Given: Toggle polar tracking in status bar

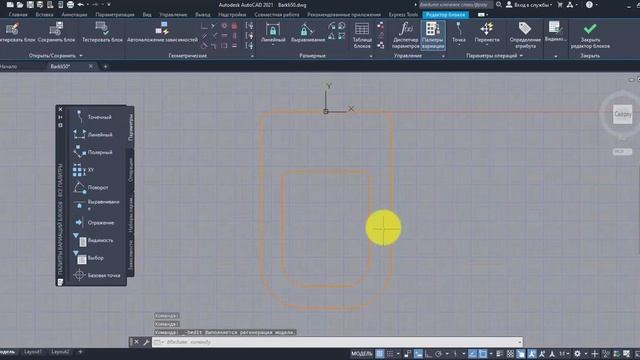Looking at the screenshot, I should click(x=438, y=353).
